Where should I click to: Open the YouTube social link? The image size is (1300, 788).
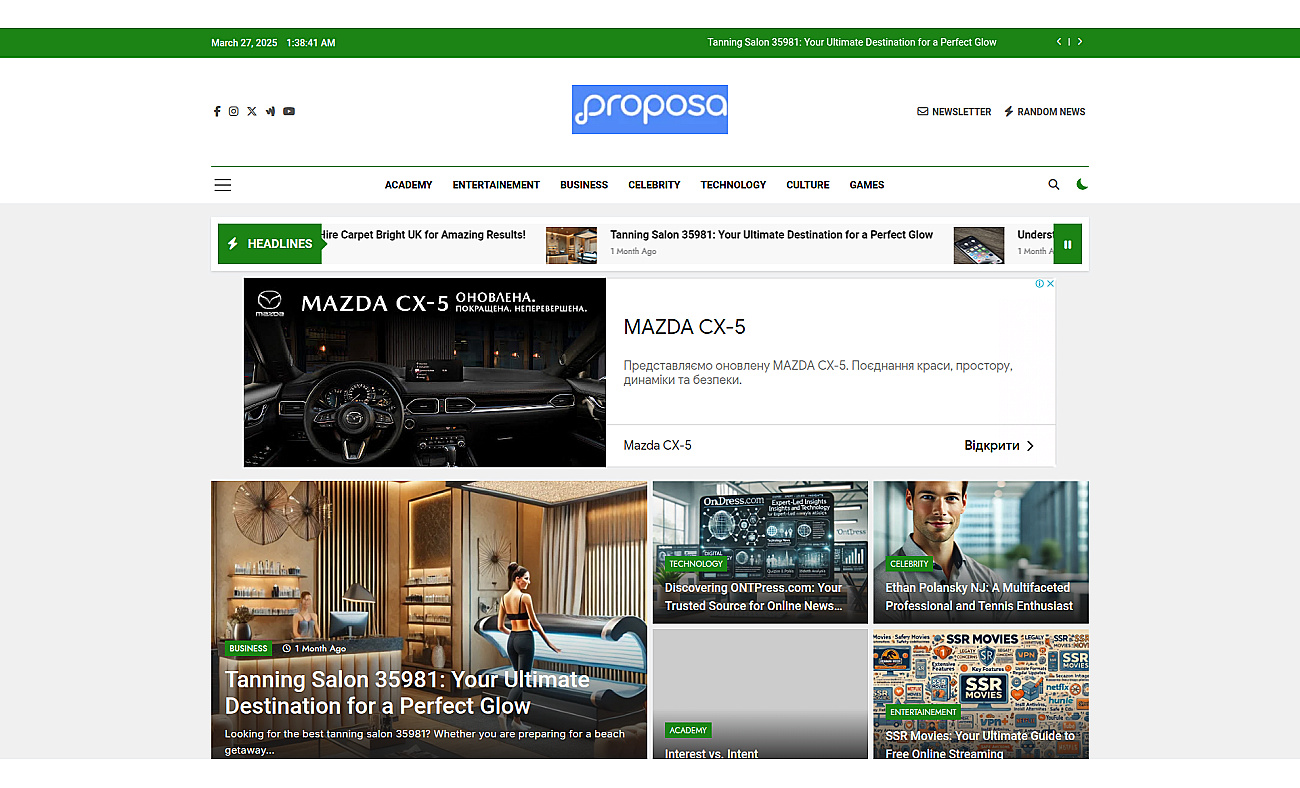coord(289,111)
